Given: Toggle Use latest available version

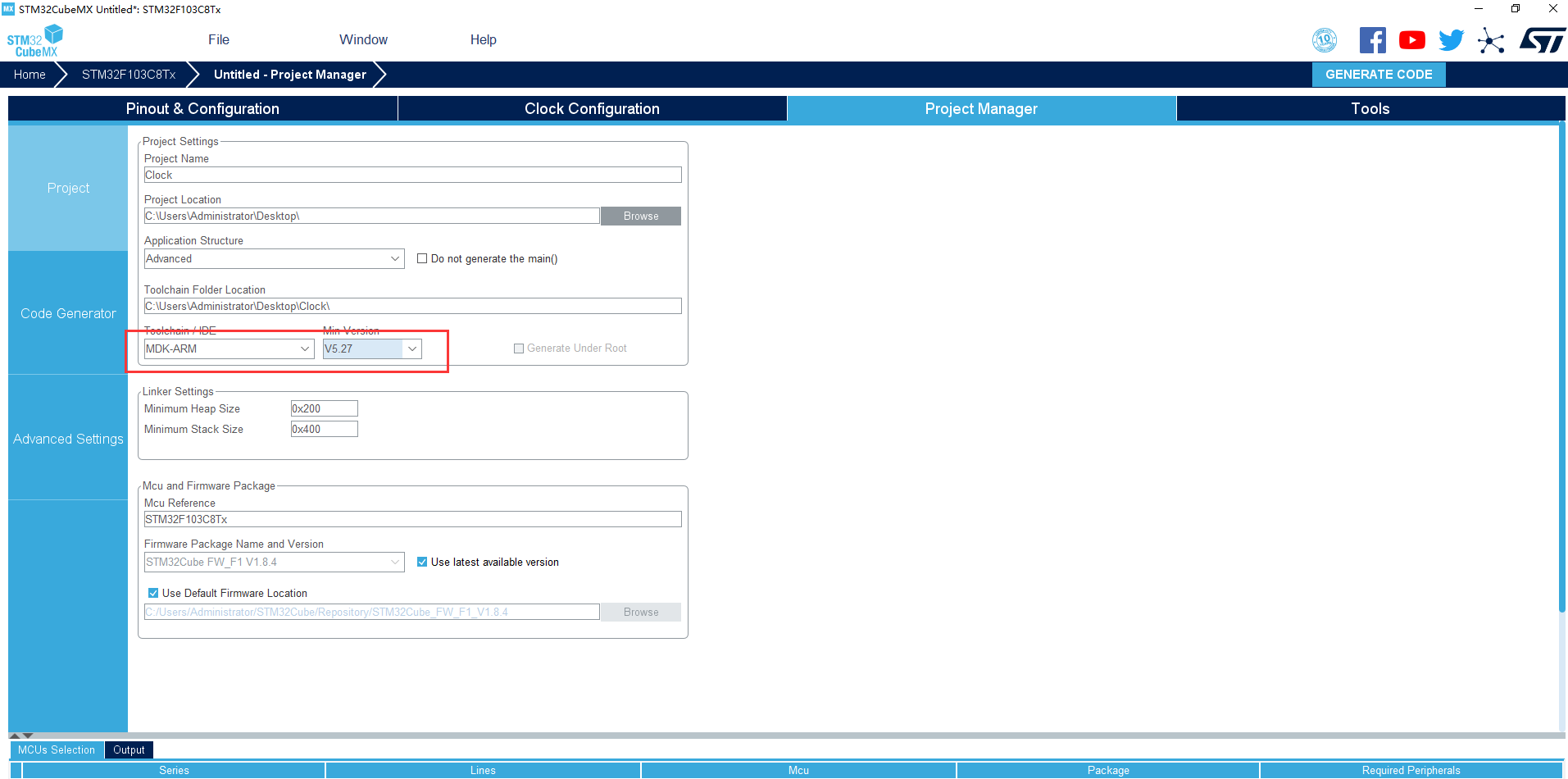Looking at the screenshot, I should pyautogui.click(x=422, y=563).
